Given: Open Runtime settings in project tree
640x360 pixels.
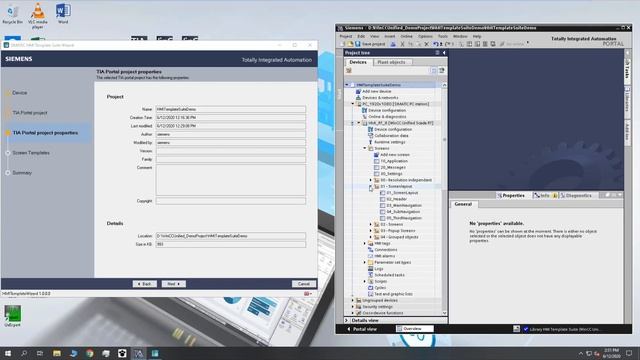Looking at the screenshot, I should pos(389,142).
